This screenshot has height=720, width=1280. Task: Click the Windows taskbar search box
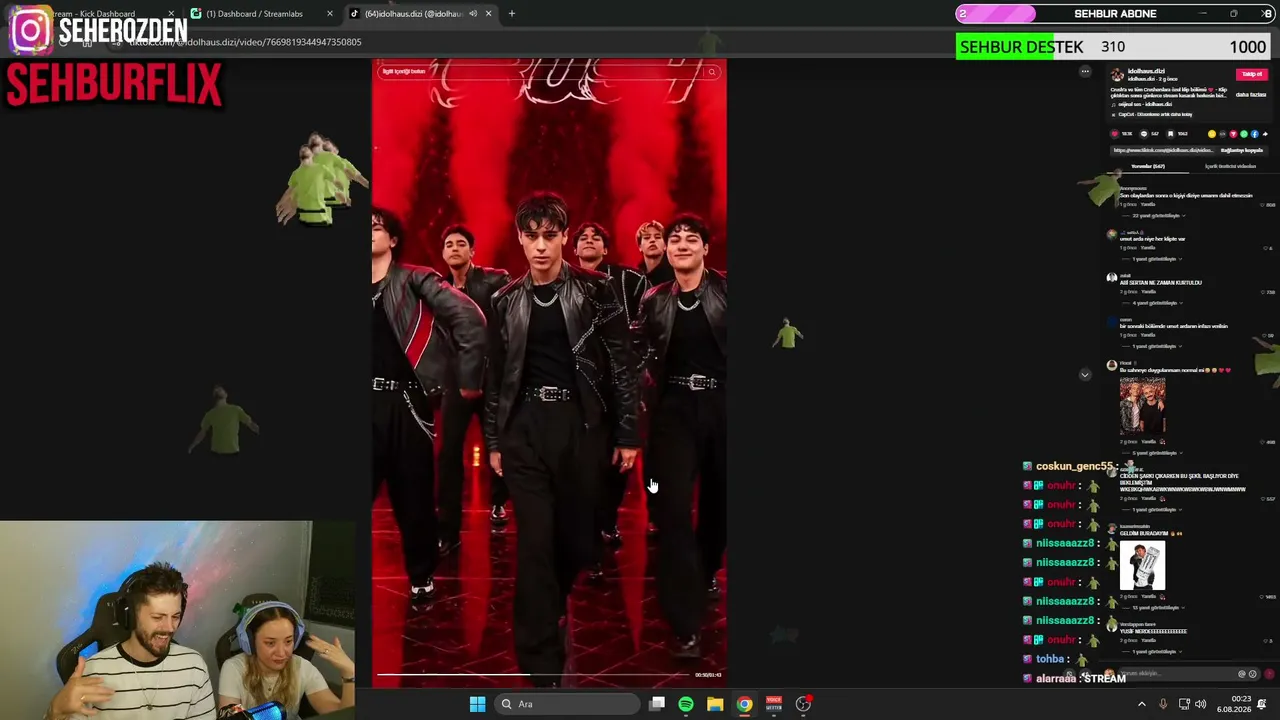pos(568,704)
